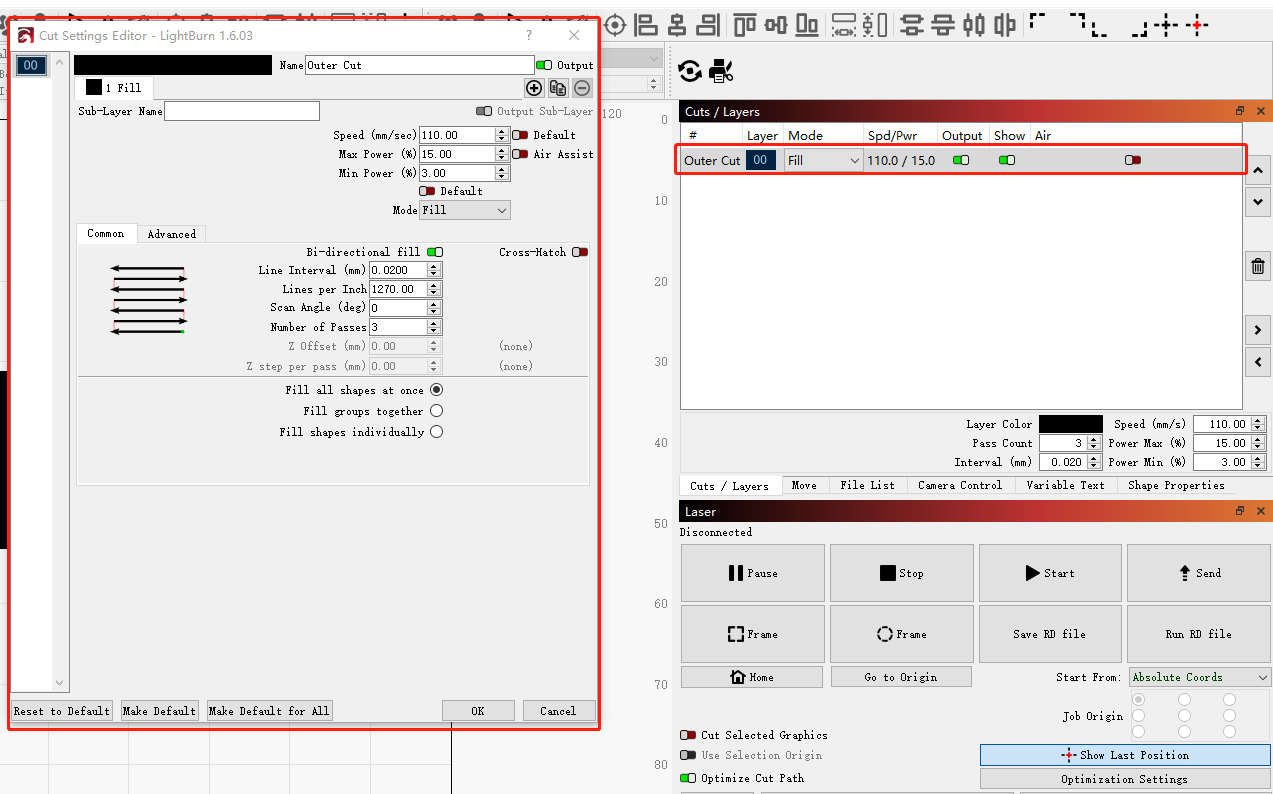Viewport: 1273px width, 794px height.
Task: Switch to the Advanced tab
Action: tap(172, 234)
